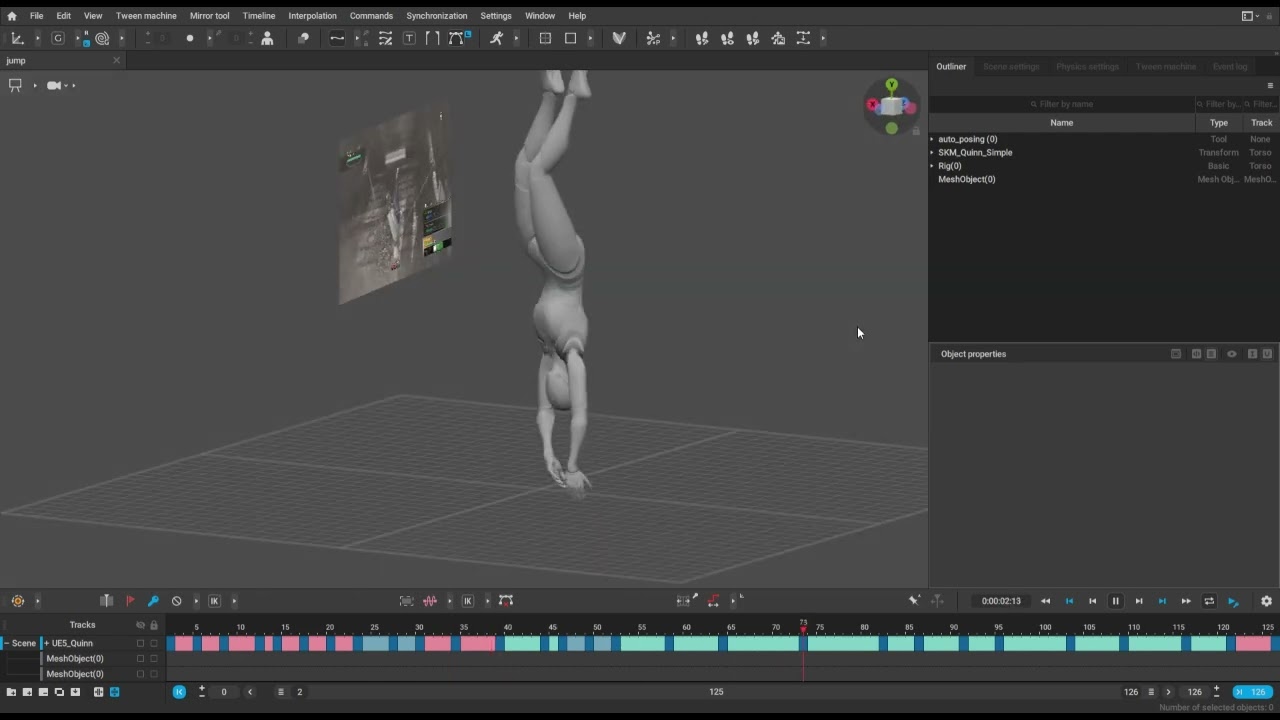Expand the auto_posing (0) tree item
The height and width of the screenshot is (720, 1280).
(932, 139)
